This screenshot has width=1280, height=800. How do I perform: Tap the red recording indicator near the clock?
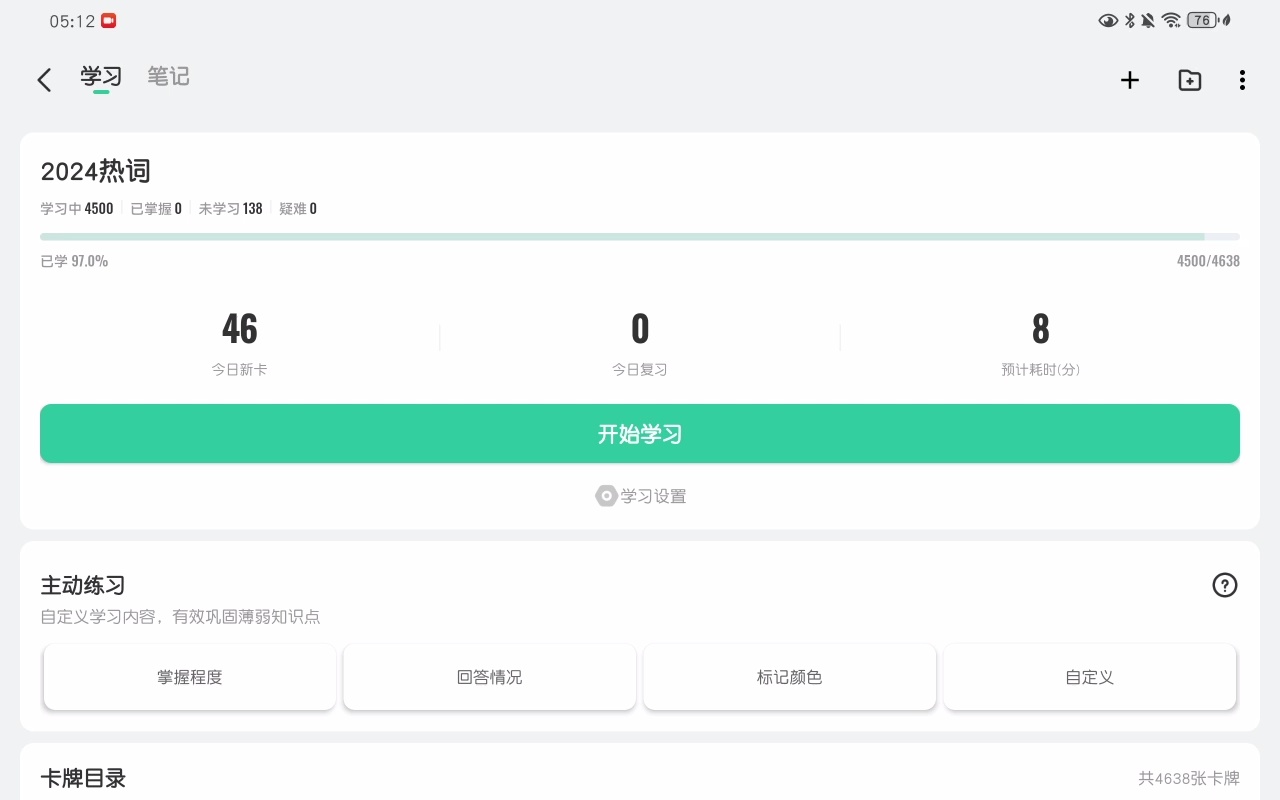click(108, 20)
